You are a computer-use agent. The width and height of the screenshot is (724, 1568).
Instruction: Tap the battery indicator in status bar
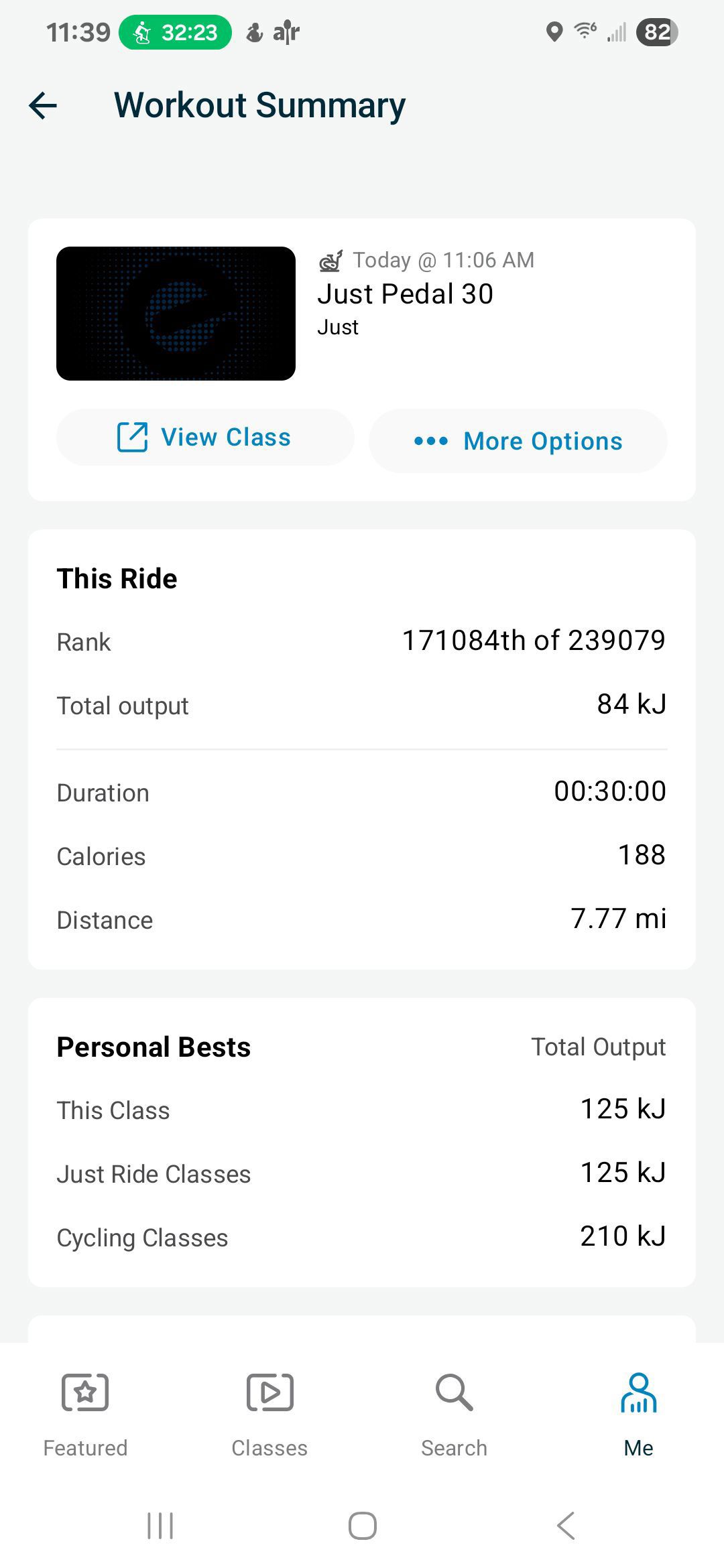click(x=657, y=31)
